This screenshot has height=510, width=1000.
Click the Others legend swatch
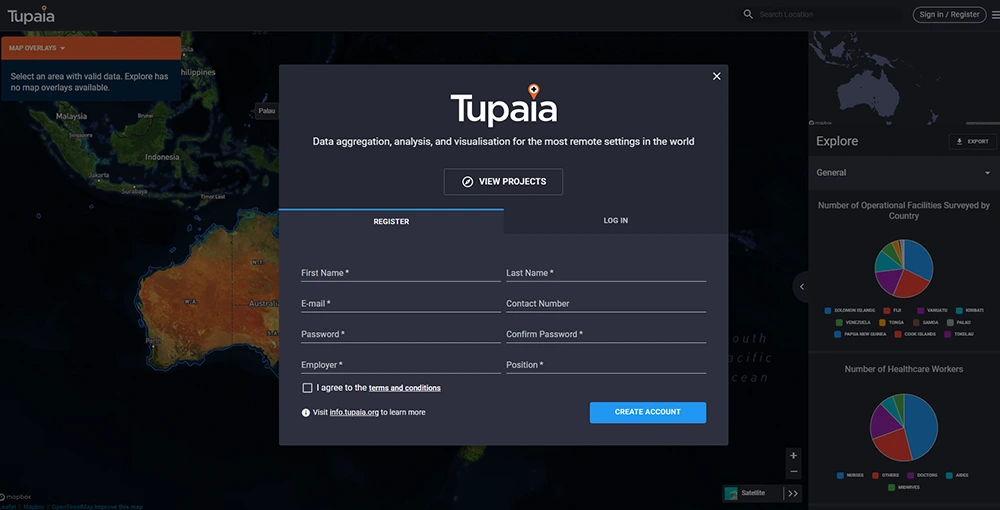tap(875, 476)
